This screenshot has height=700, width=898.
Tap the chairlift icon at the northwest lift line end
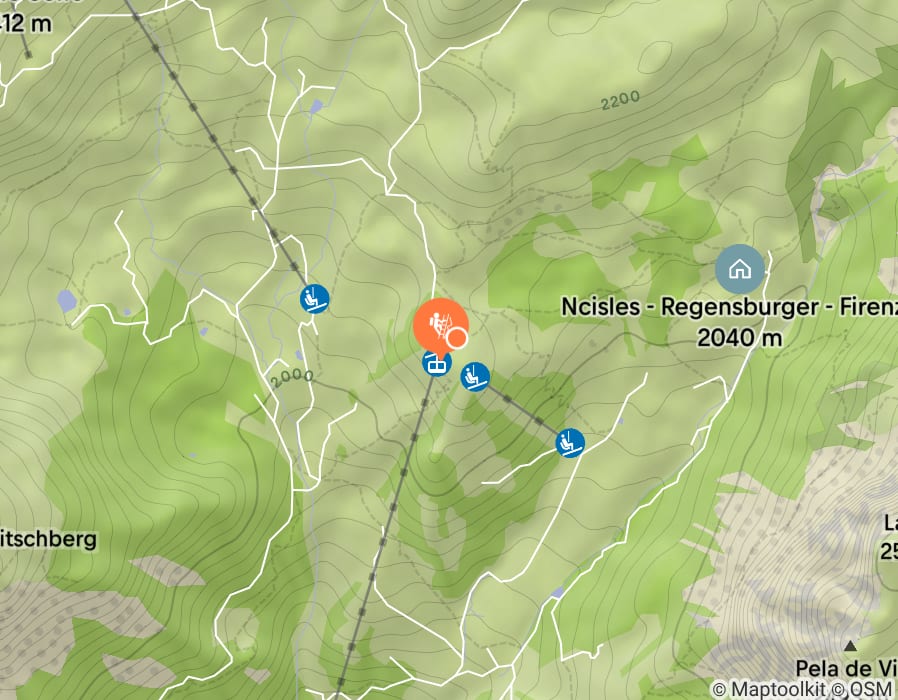[x=314, y=298]
